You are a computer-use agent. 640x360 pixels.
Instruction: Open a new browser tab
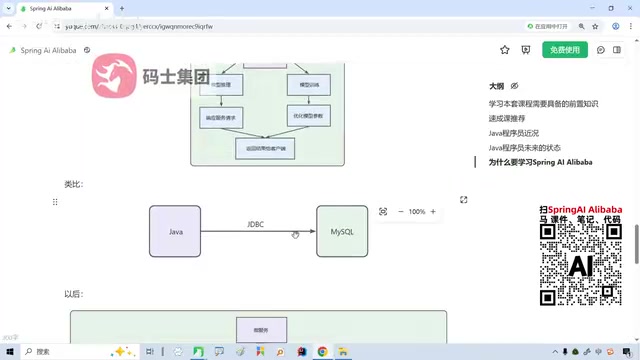point(122,9)
